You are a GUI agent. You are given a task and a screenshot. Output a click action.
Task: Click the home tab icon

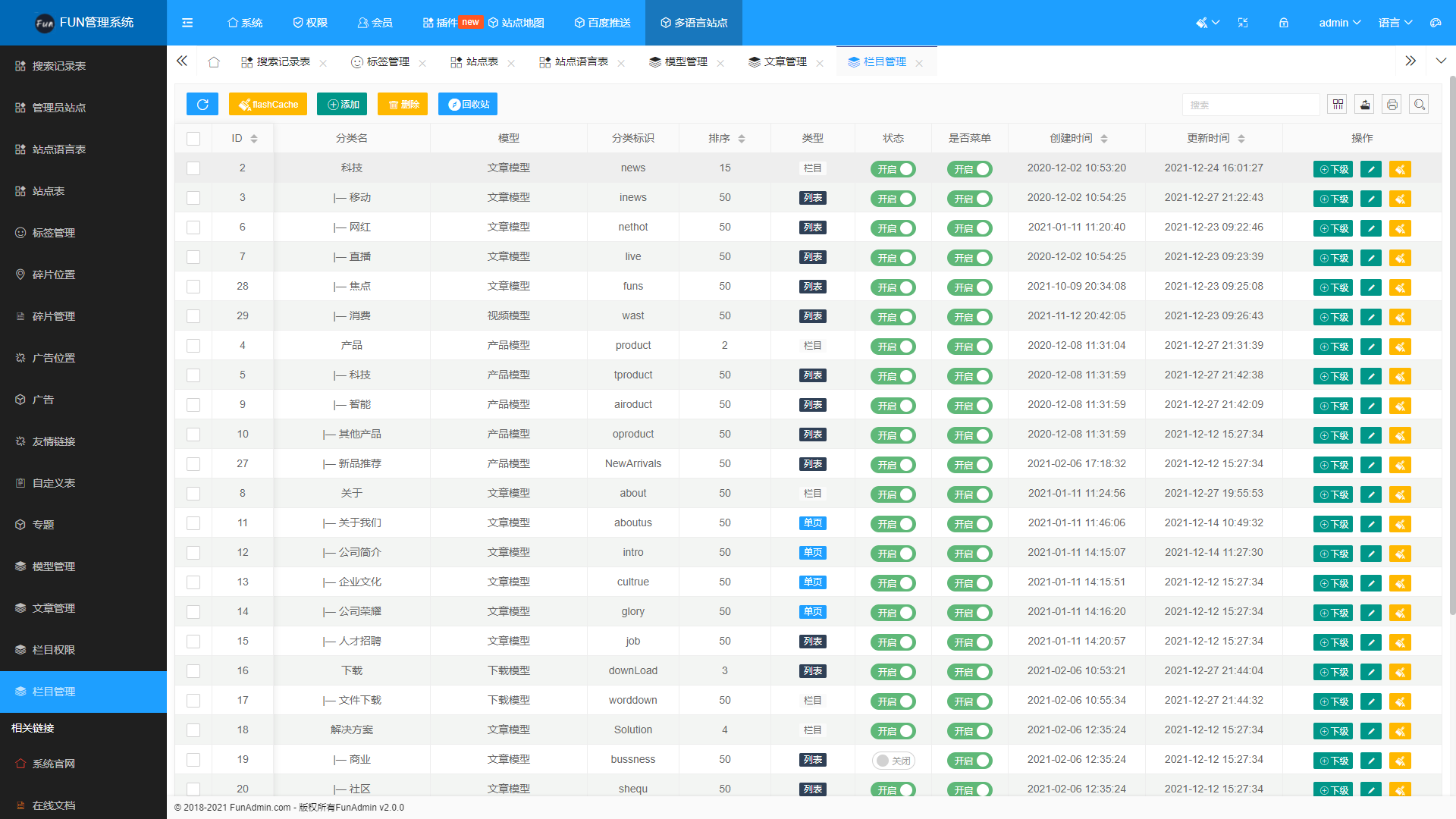(x=214, y=62)
